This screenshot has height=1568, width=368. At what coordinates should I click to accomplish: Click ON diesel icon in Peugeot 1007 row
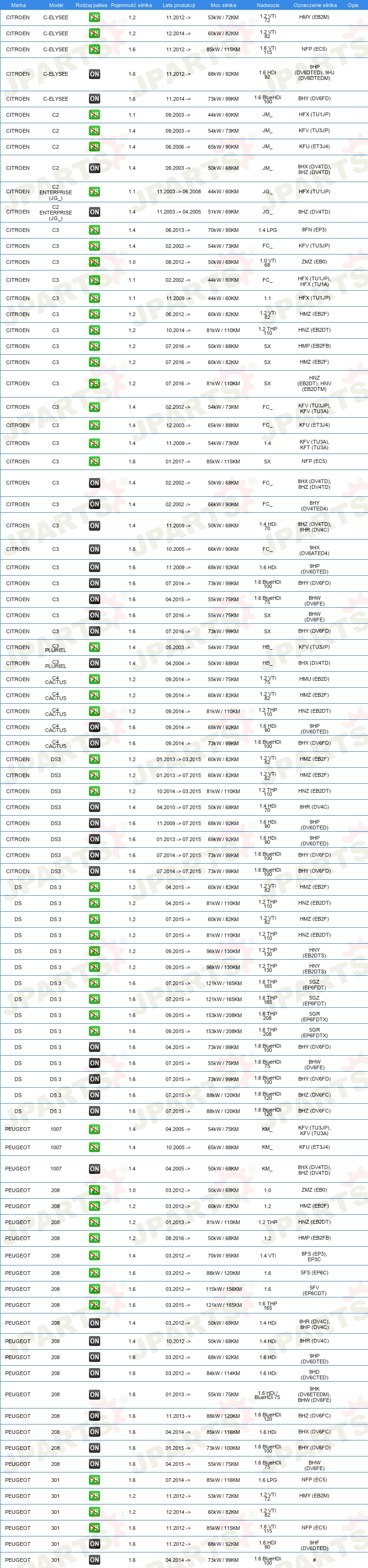(x=95, y=1169)
